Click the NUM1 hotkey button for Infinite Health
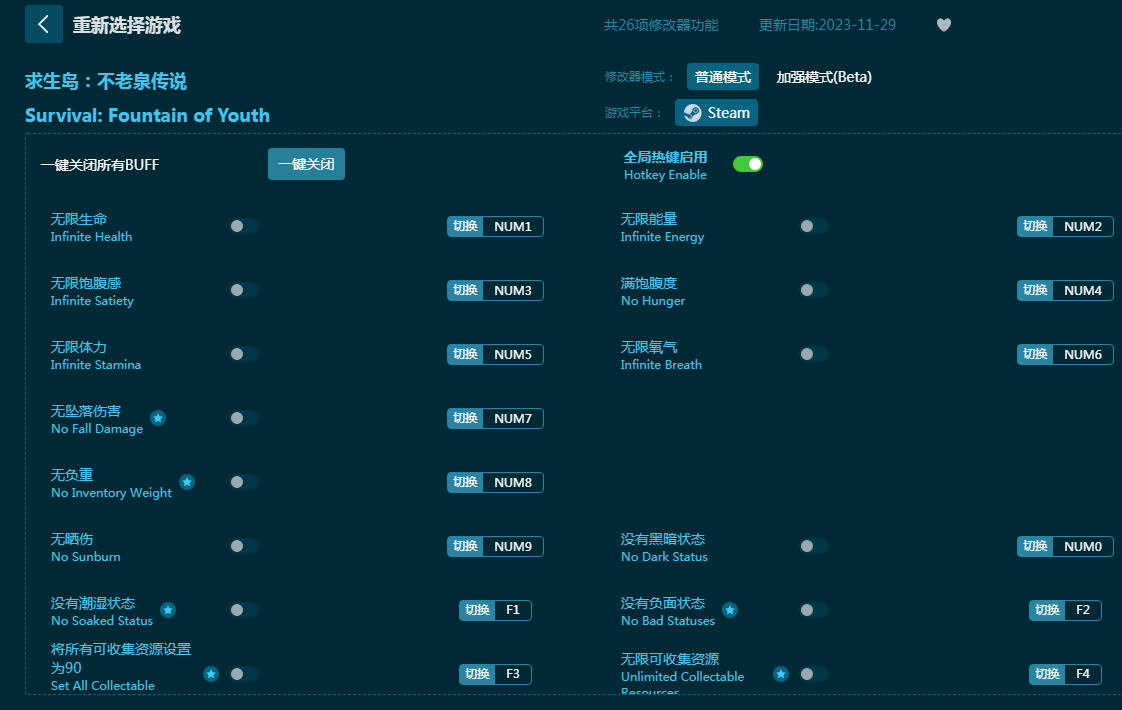 click(x=512, y=226)
